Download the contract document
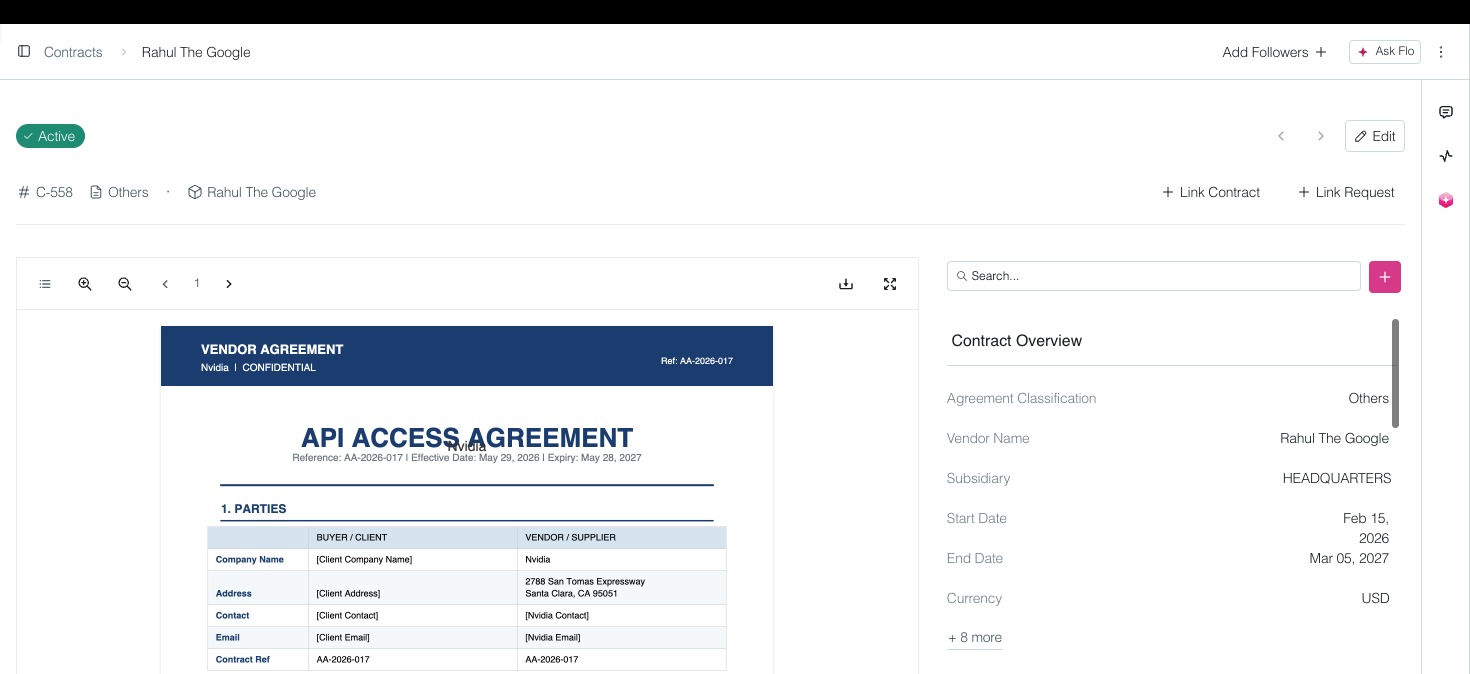Screen dimensions: 1470x674 846,284
